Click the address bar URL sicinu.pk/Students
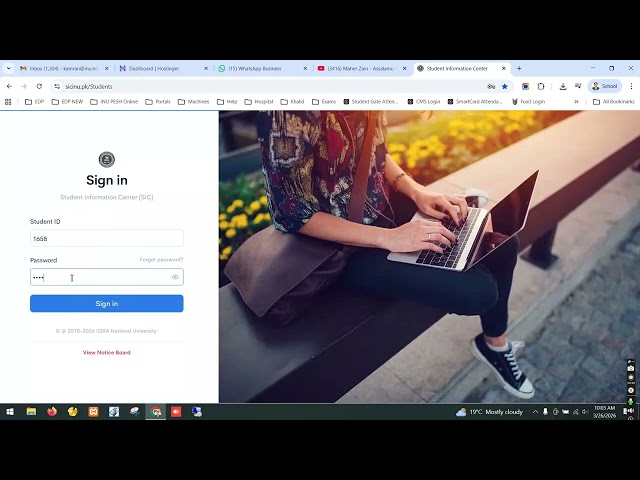The width and height of the screenshot is (640, 480). [x=89, y=87]
